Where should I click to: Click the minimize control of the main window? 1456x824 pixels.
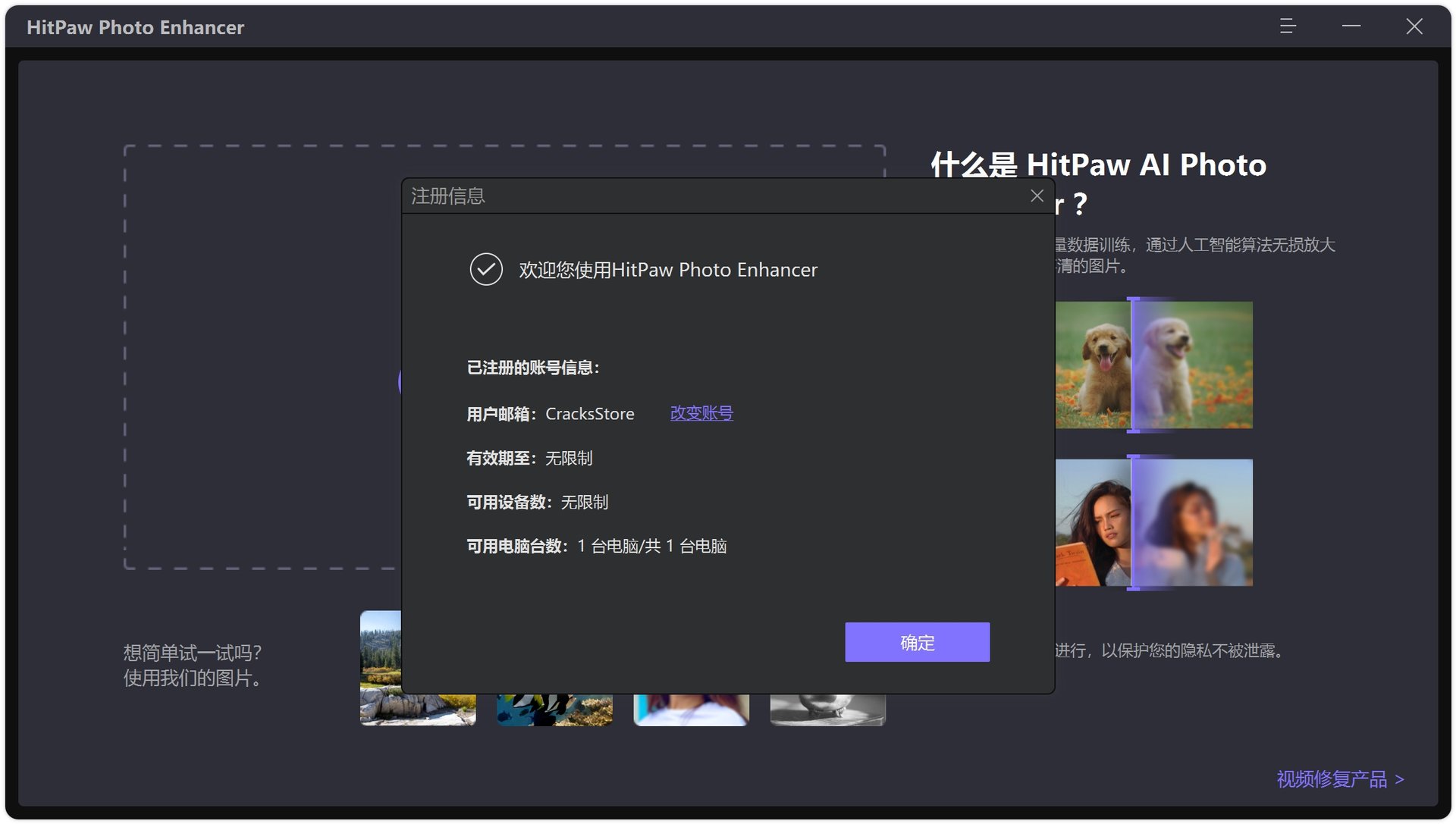[1351, 27]
